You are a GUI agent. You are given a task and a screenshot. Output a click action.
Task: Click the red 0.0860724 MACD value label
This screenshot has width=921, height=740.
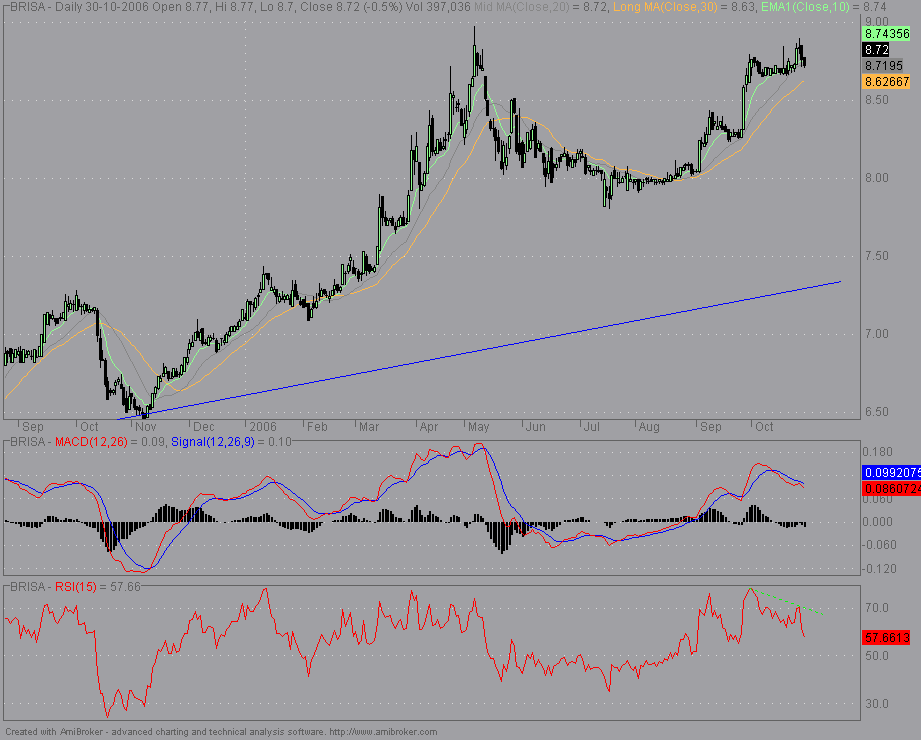(891, 489)
